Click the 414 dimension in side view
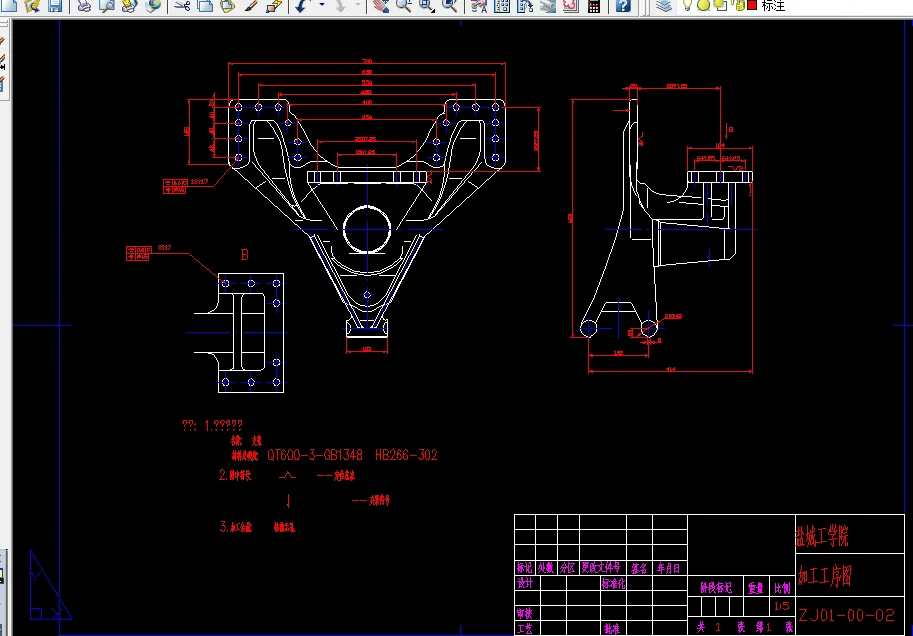Viewport: 913px width, 636px height. 671,369
